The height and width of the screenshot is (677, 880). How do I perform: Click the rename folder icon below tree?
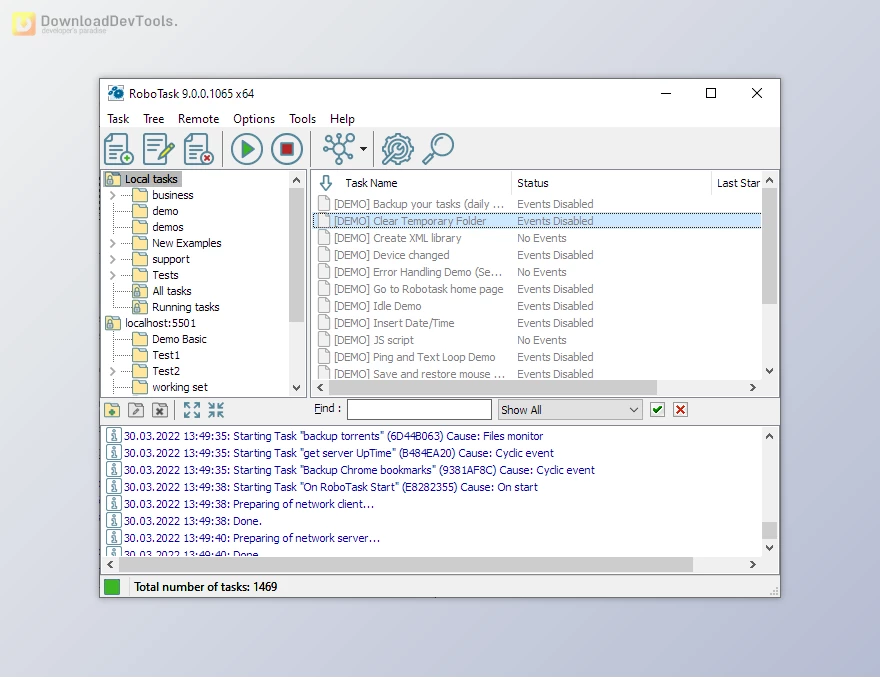pyautogui.click(x=136, y=410)
